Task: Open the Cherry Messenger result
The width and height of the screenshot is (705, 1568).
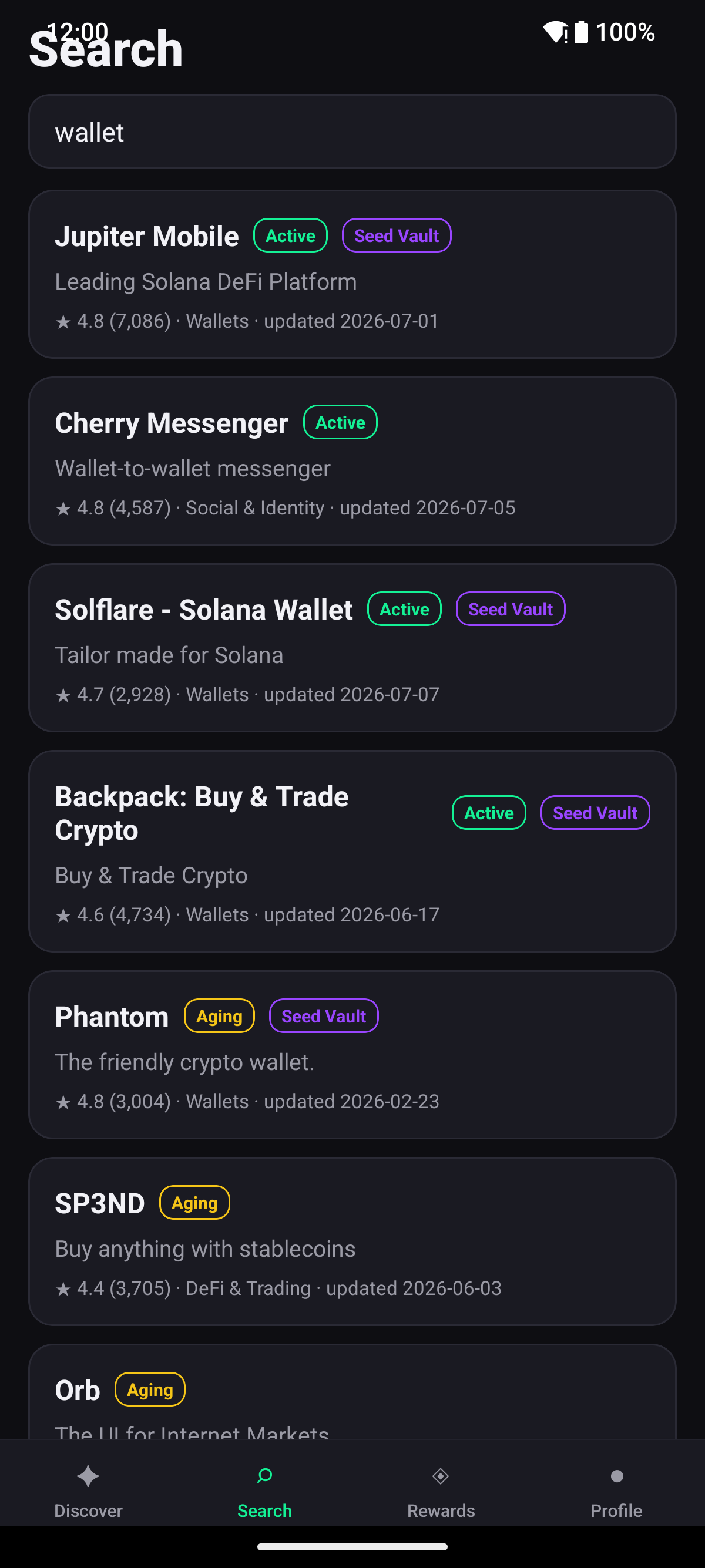Action: tap(352, 461)
